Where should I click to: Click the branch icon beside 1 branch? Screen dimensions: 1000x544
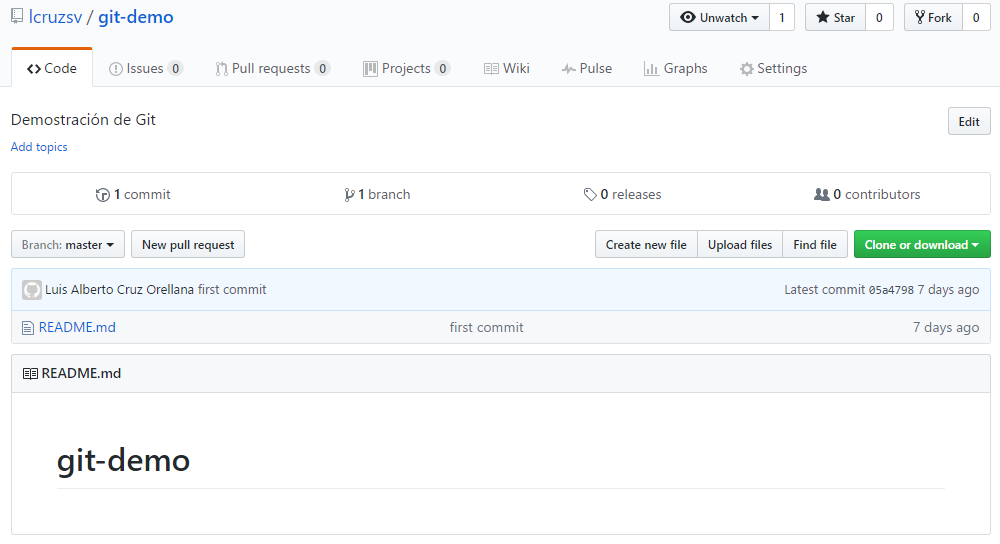(x=349, y=195)
